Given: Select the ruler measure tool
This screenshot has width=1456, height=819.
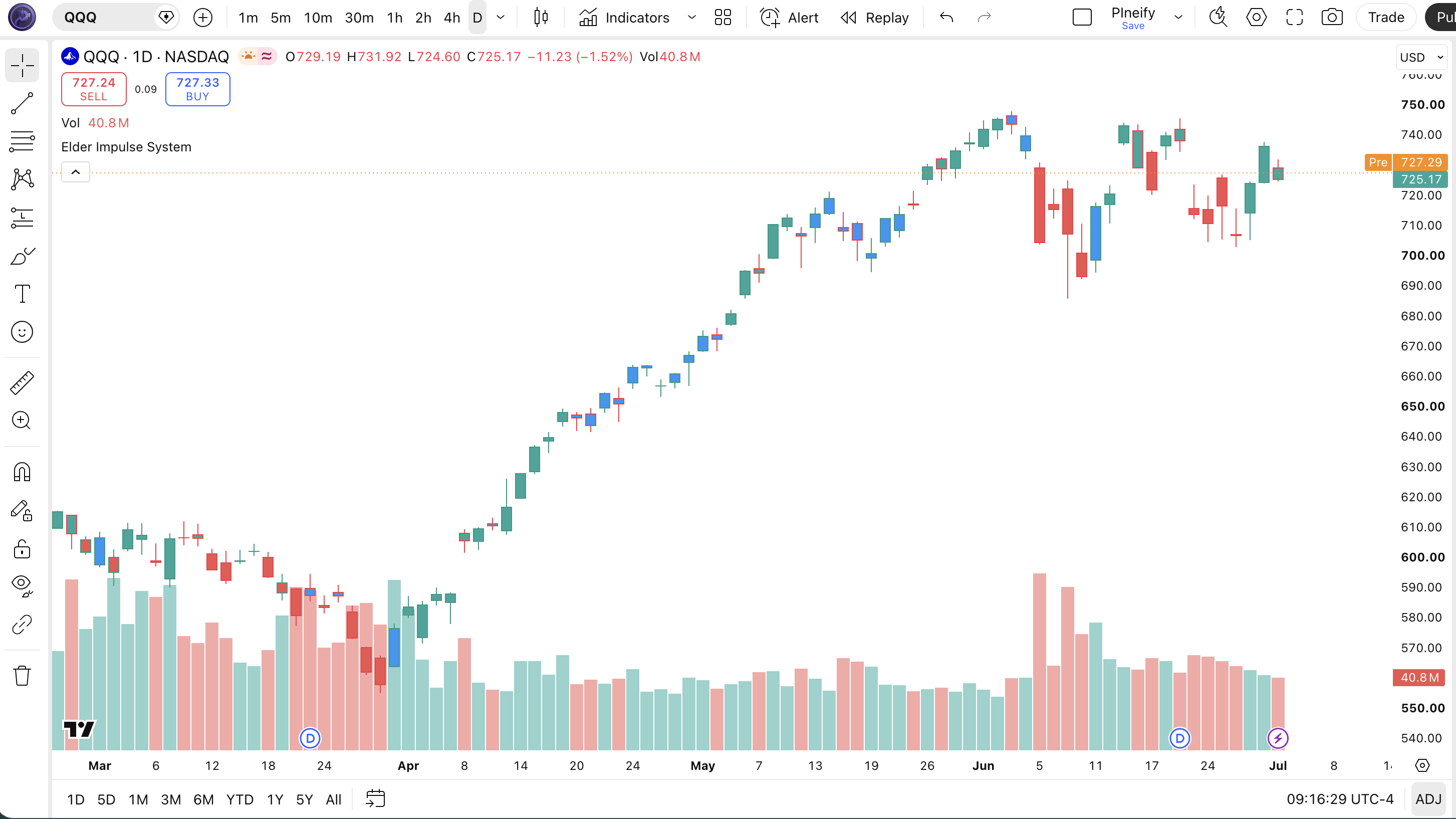Looking at the screenshot, I should tap(22, 383).
